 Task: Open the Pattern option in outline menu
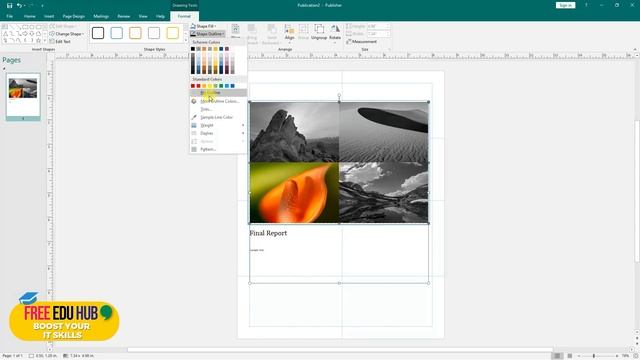[218, 149]
